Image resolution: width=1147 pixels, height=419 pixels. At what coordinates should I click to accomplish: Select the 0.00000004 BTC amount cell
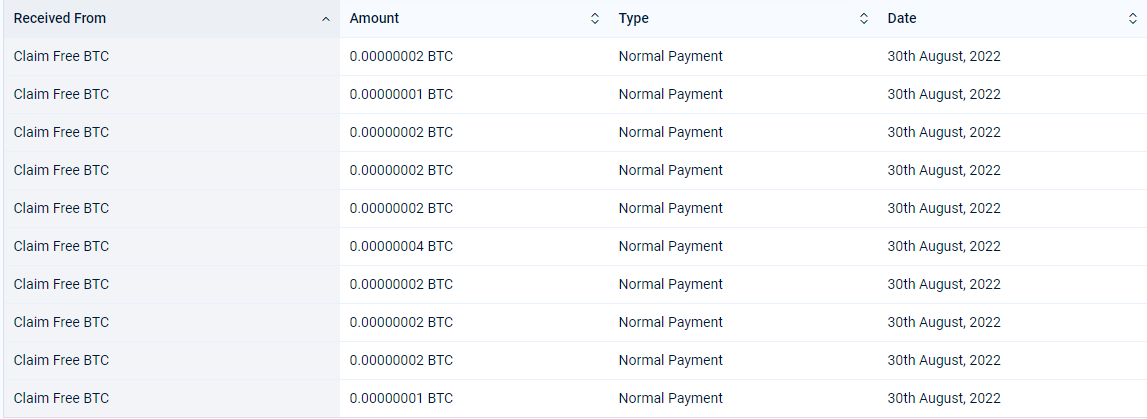coord(401,246)
